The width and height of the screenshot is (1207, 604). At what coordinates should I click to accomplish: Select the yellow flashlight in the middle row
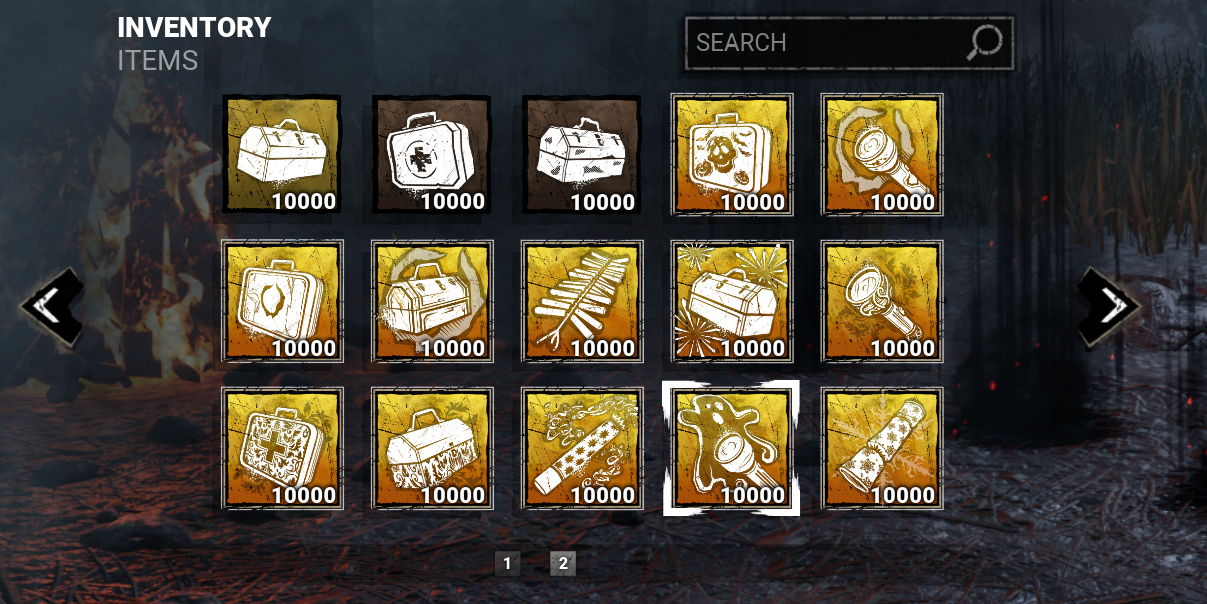pyautogui.click(x=881, y=301)
